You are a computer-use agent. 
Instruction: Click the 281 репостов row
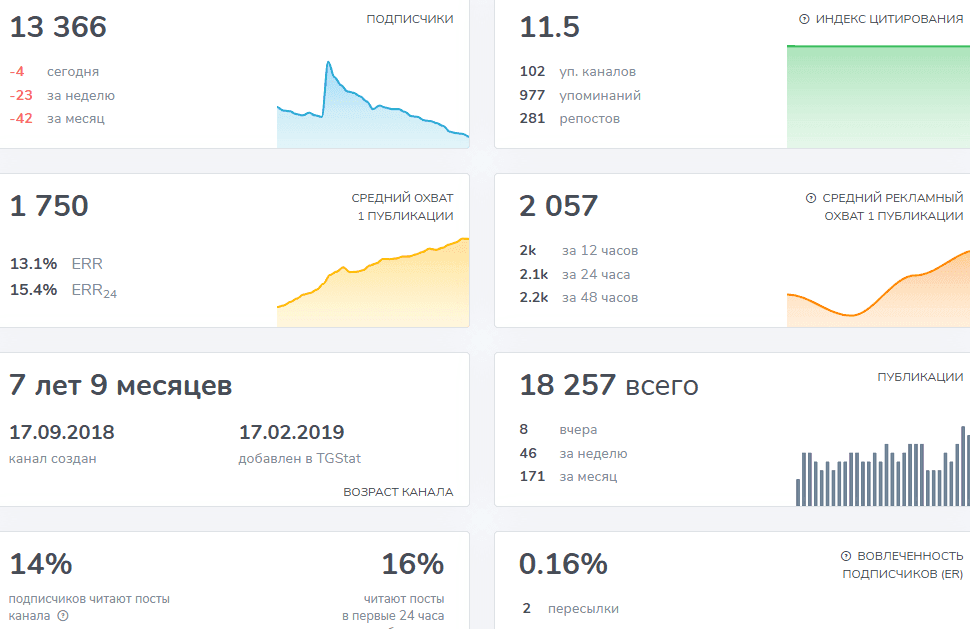(570, 118)
